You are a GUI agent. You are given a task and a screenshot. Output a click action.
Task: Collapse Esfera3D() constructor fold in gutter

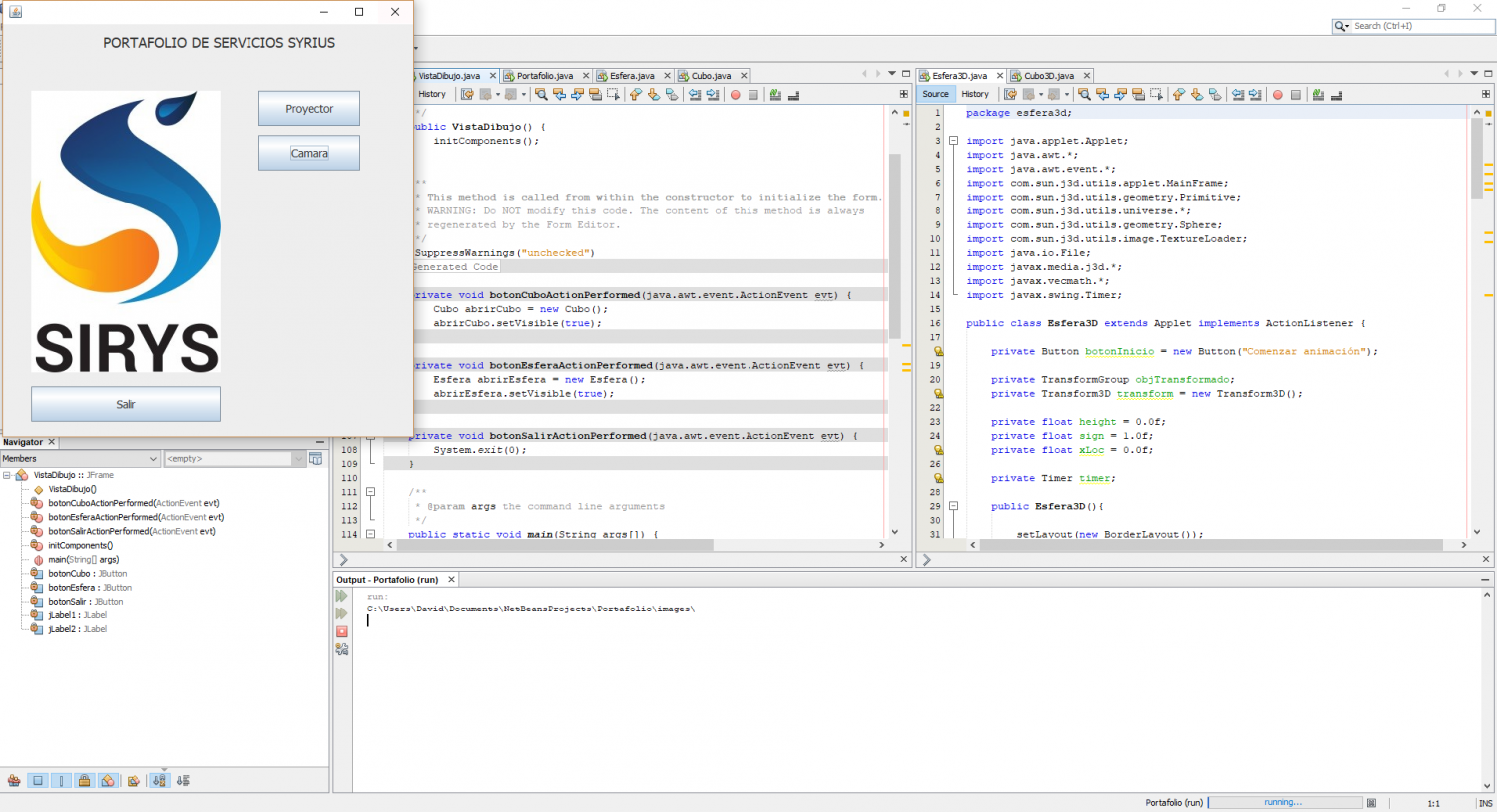tap(953, 506)
